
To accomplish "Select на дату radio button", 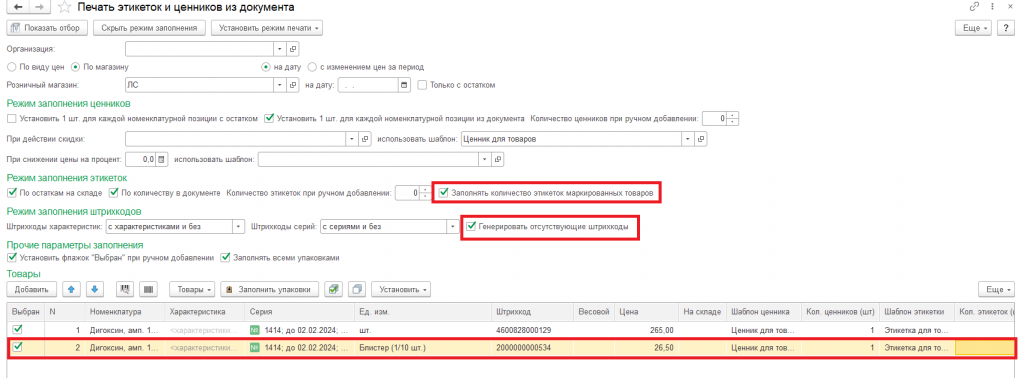I will click(266, 67).
